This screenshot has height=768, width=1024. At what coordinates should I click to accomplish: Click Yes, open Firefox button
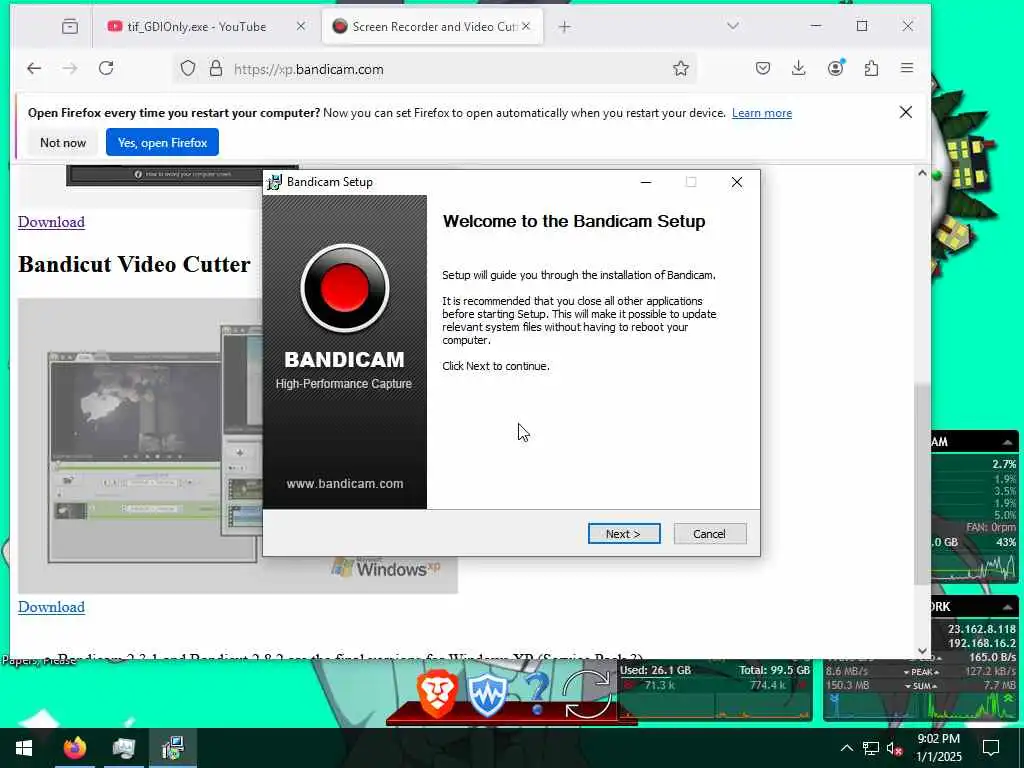click(x=163, y=142)
